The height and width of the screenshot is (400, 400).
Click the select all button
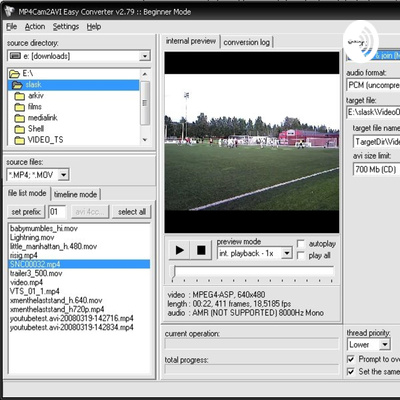click(132, 212)
